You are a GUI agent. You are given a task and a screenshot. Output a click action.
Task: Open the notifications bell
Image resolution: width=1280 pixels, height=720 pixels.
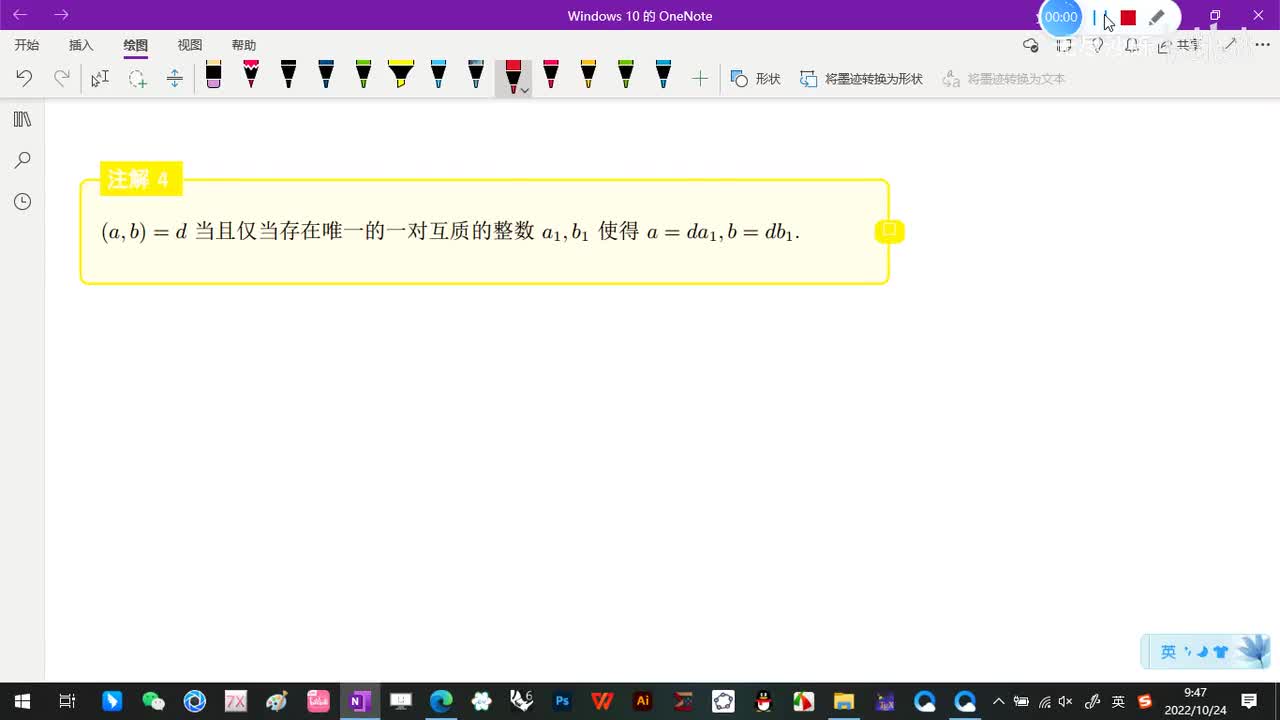1132,45
